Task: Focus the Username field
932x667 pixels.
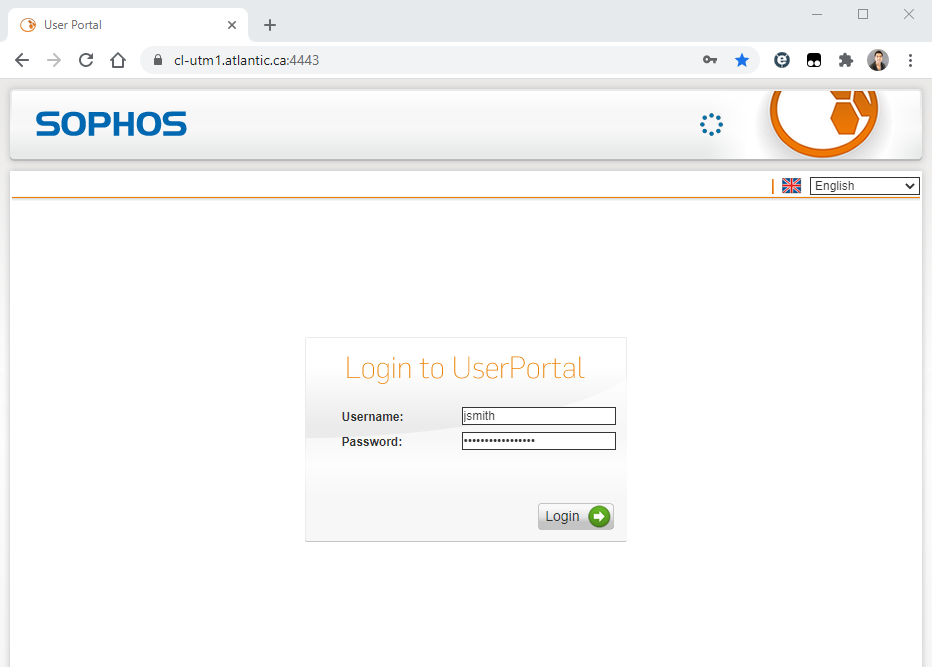Action: [539, 416]
